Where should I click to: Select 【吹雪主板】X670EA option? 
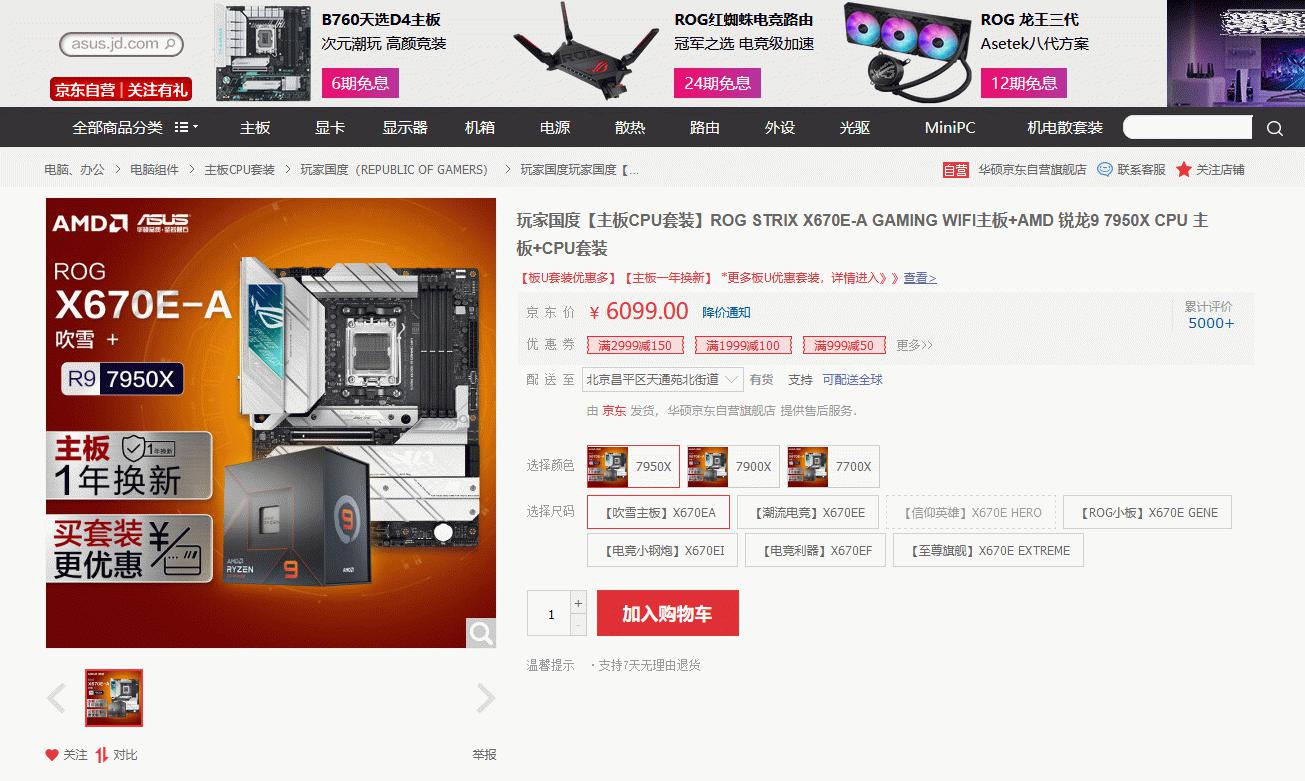tap(658, 512)
